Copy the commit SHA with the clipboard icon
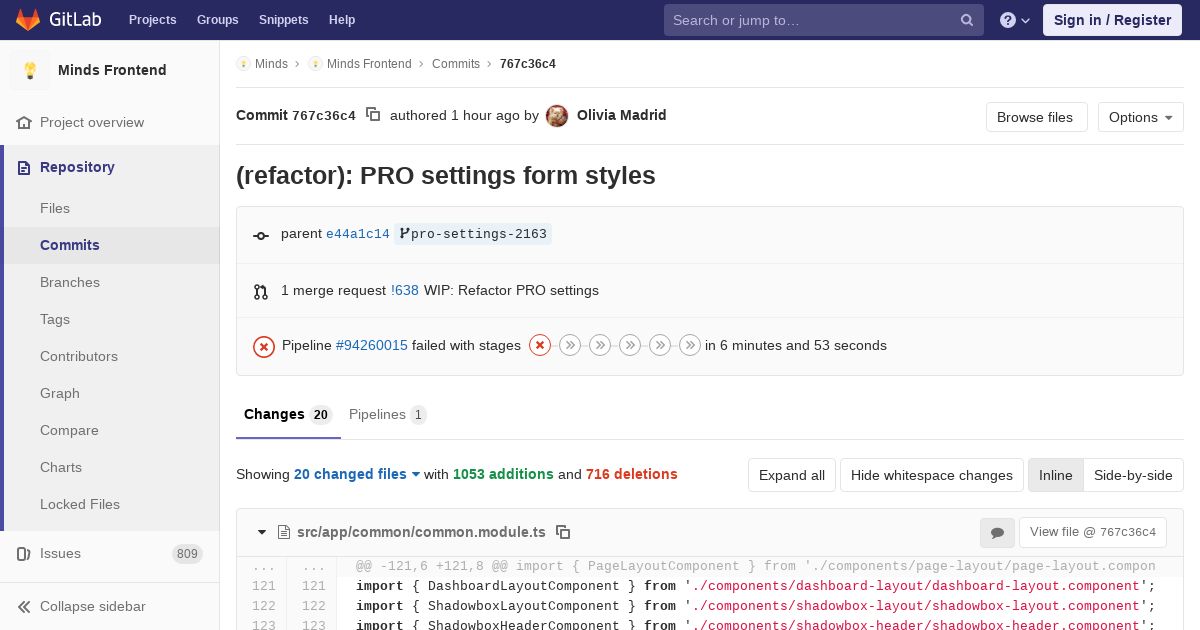This screenshot has width=1200, height=630. (373, 115)
